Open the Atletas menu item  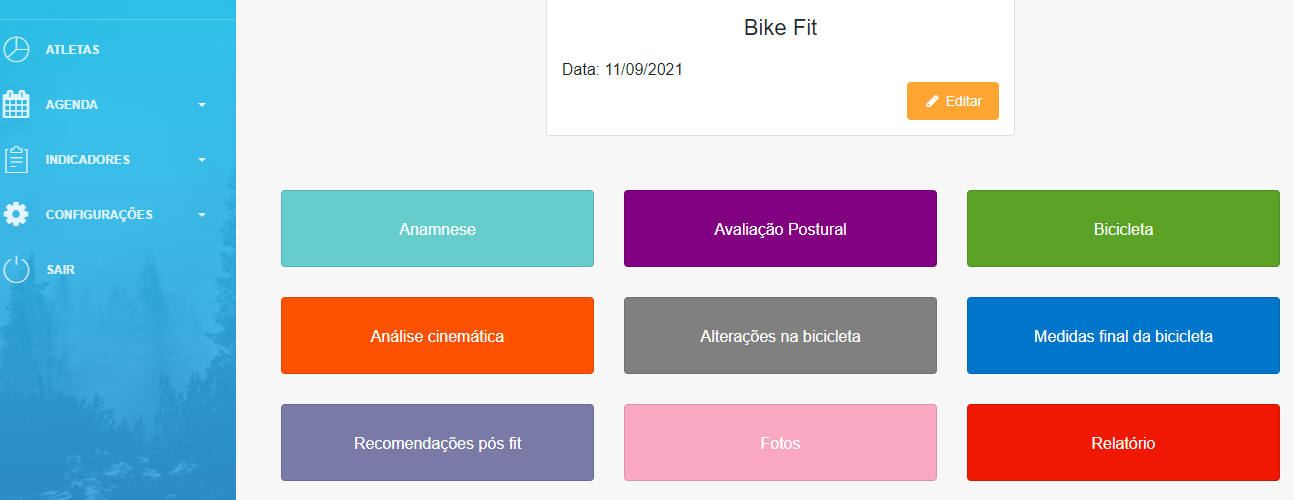(72, 50)
